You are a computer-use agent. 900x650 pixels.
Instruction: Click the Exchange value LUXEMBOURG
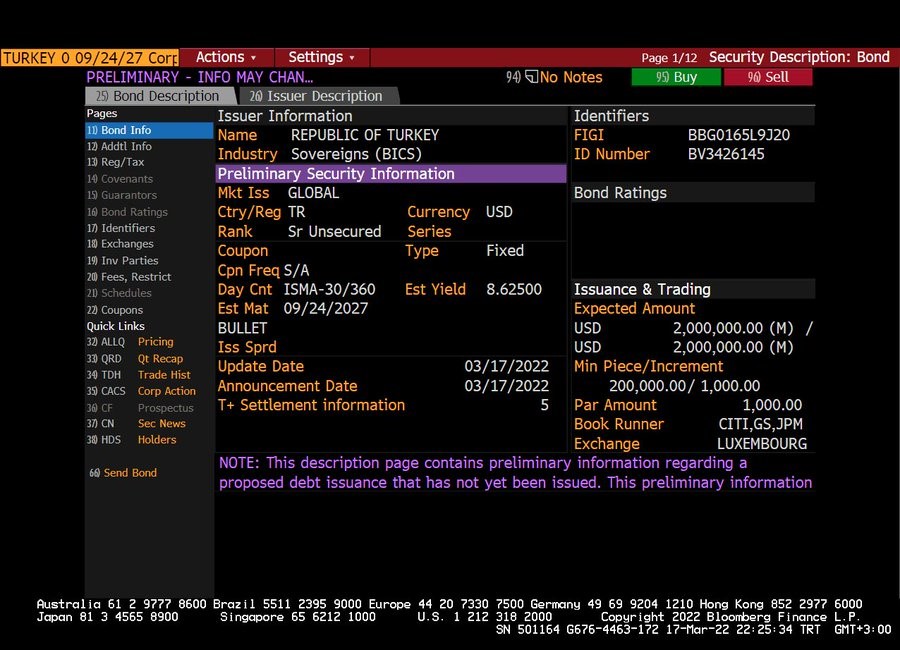762,444
